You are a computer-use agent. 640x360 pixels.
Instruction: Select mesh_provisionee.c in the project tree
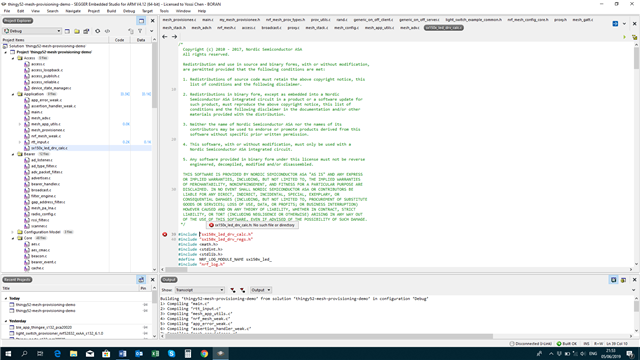48,130
